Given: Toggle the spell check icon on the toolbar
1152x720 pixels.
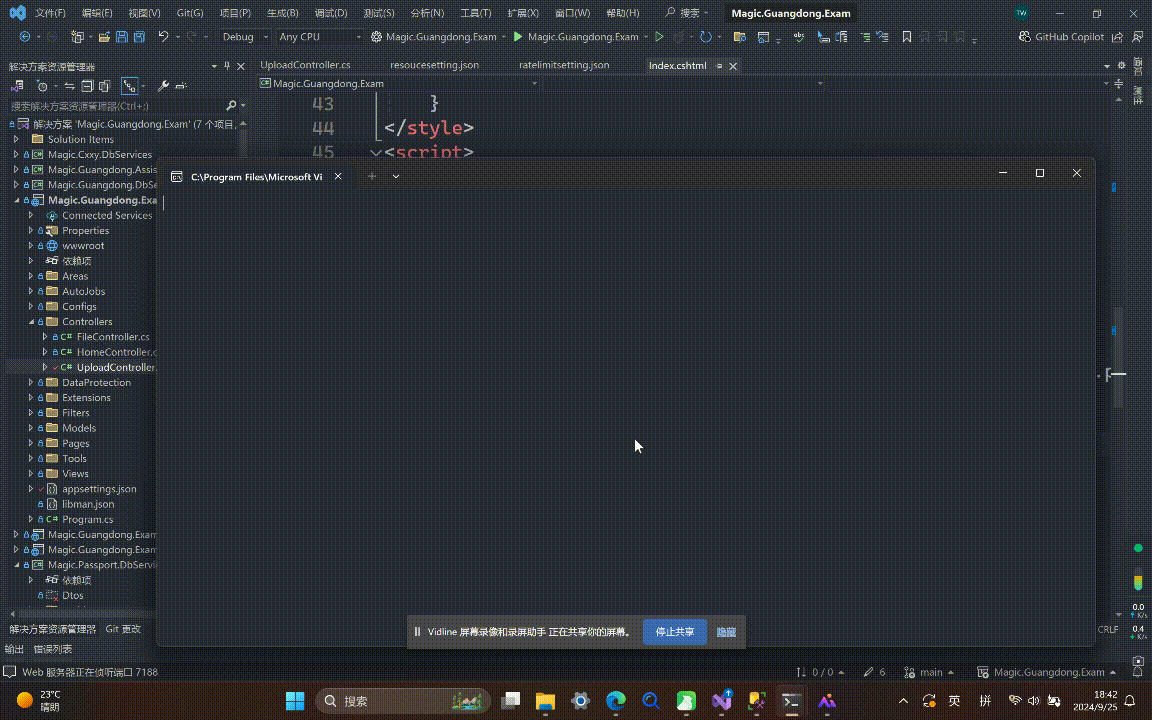Looking at the screenshot, I should (800, 36).
